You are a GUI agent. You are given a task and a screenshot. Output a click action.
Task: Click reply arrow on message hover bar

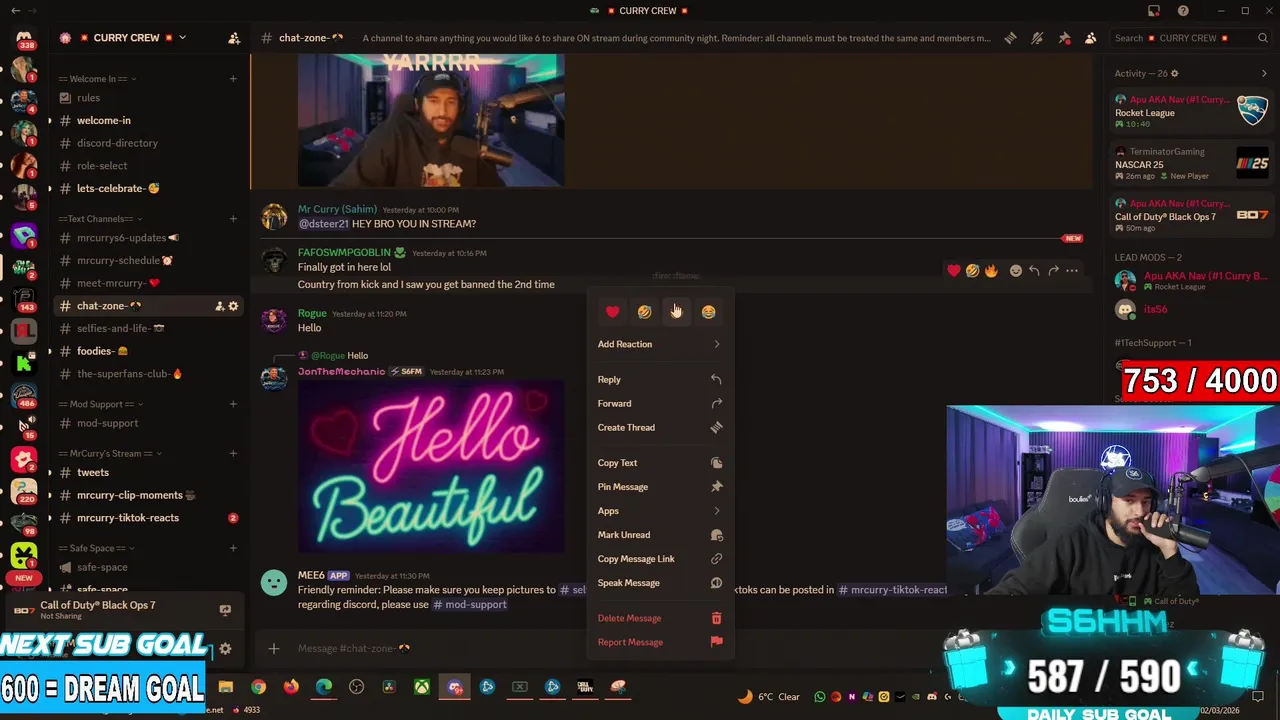tap(1034, 270)
